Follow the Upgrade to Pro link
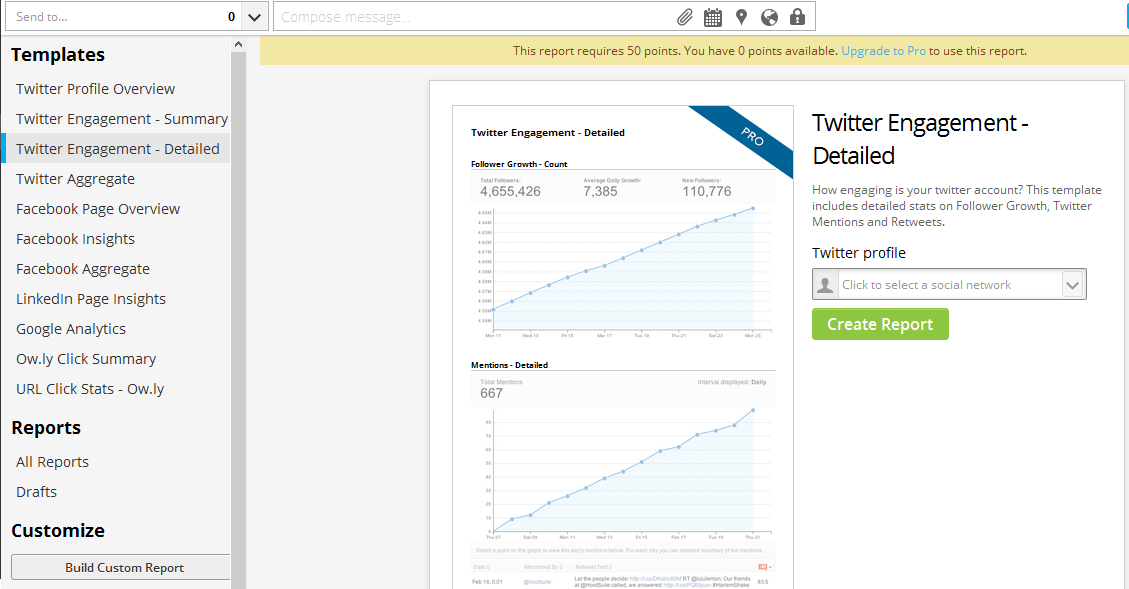 coord(883,51)
